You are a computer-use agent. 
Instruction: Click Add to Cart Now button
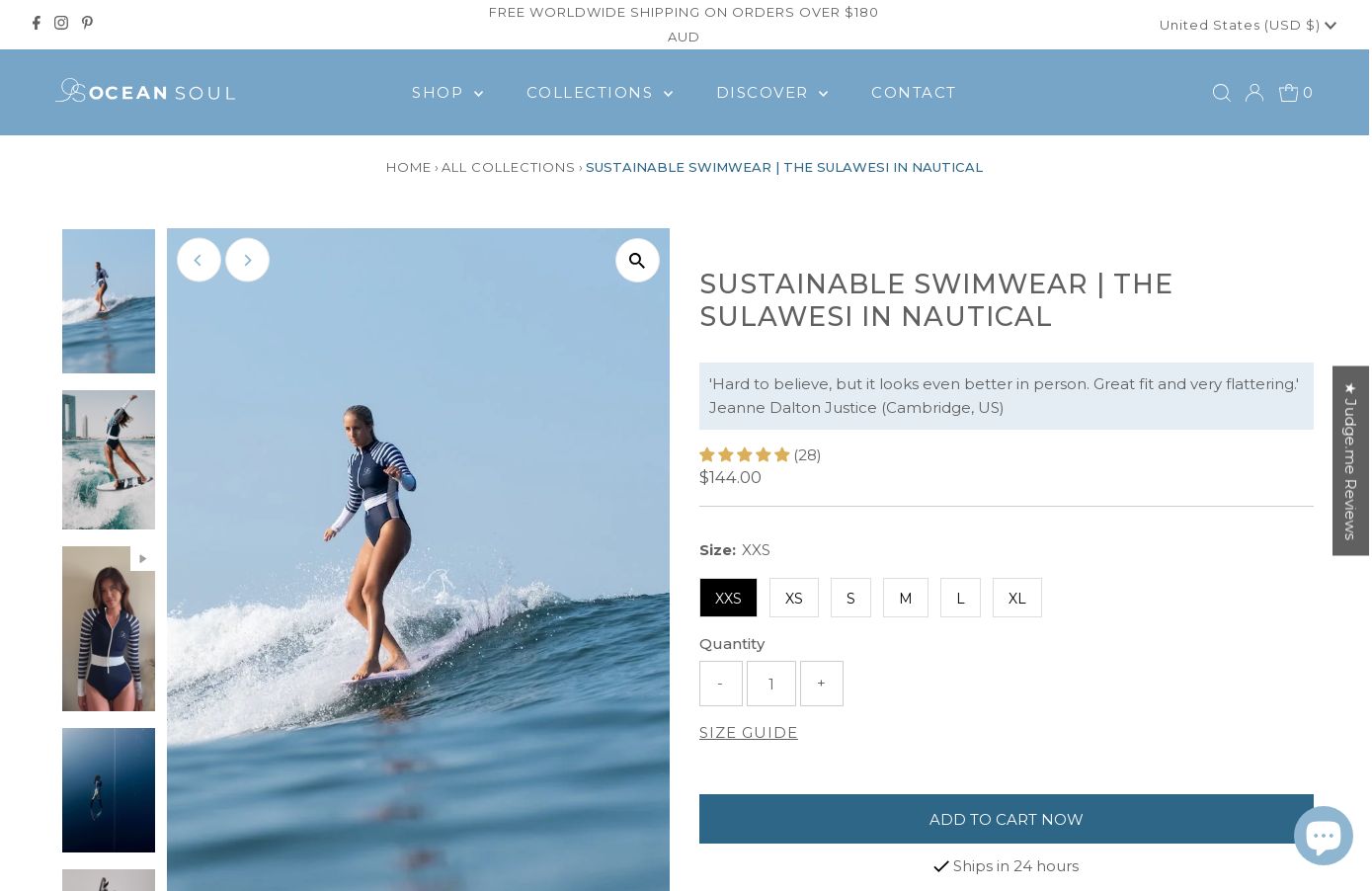point(1006,819)
